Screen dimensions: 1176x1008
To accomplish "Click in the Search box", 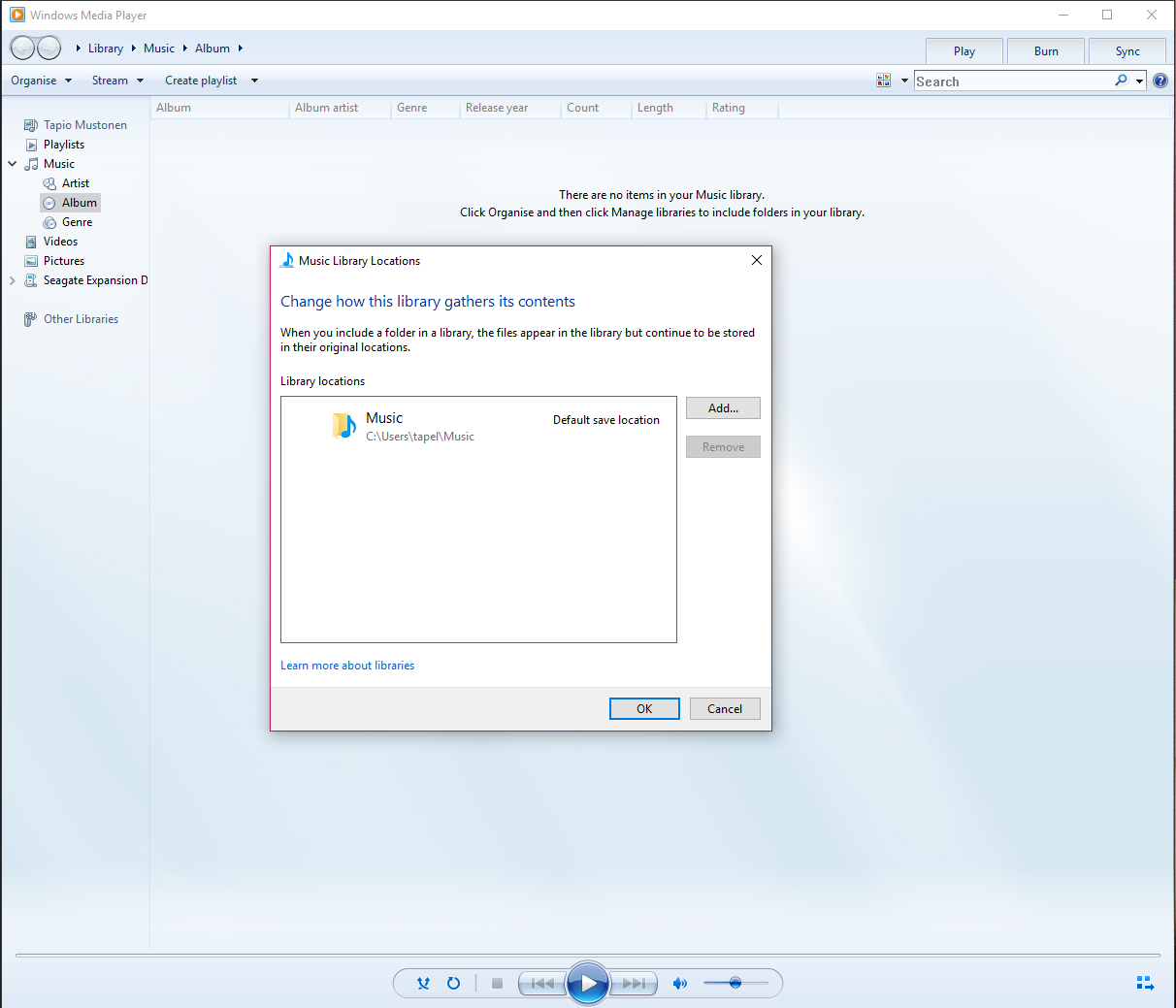I will (x=1013, y=81).
